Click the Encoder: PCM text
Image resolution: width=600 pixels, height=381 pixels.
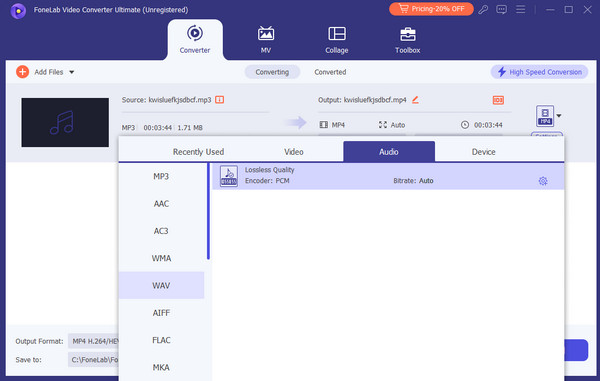coord(267,181)
